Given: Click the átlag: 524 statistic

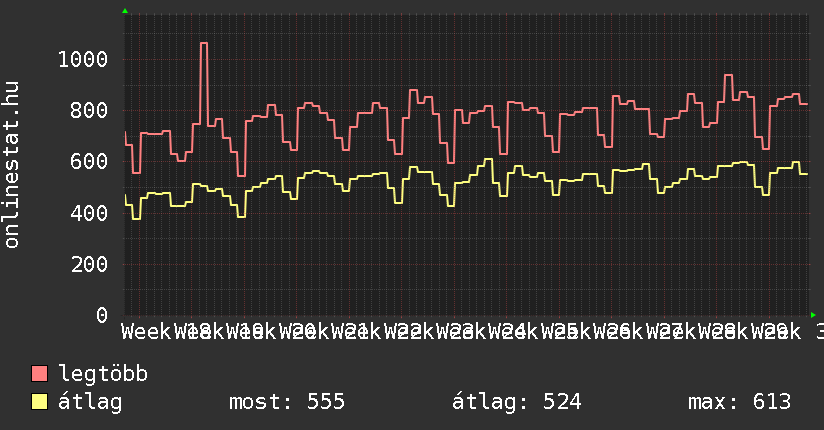Looking at the screenshot, I should point(517,402).
